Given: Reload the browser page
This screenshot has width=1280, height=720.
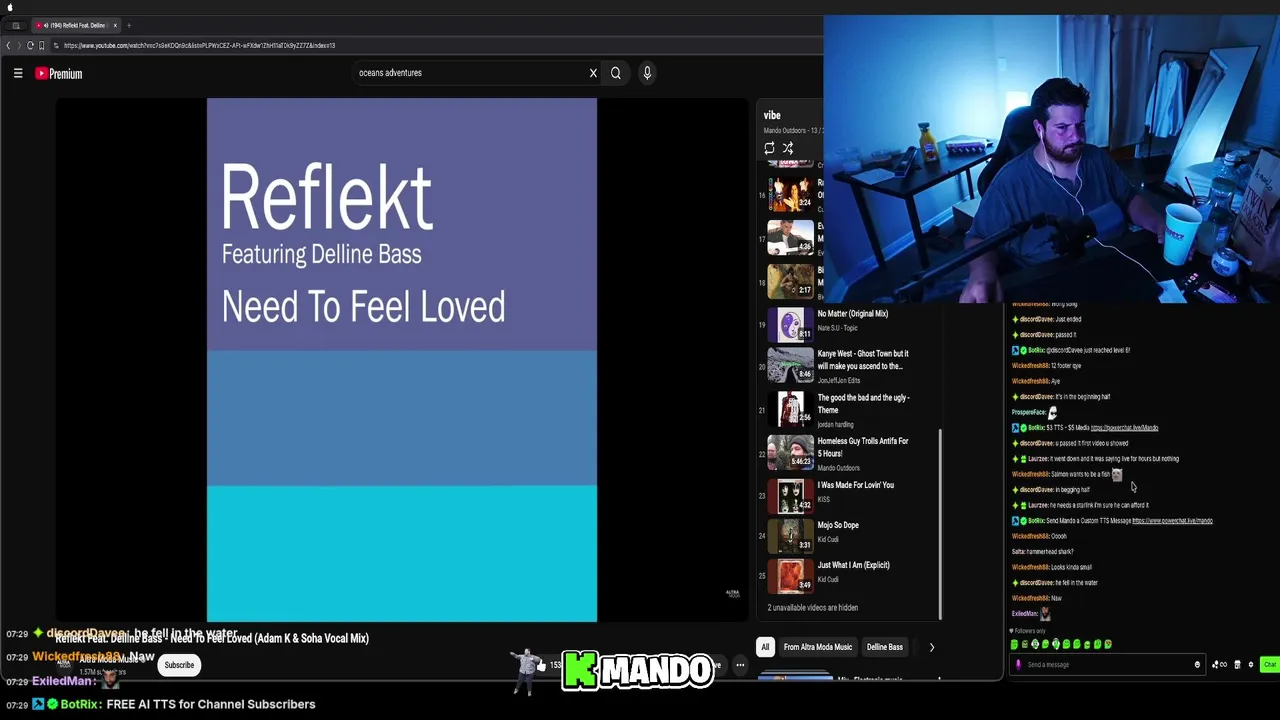Looking at the screenshot, I should [30, 45].
